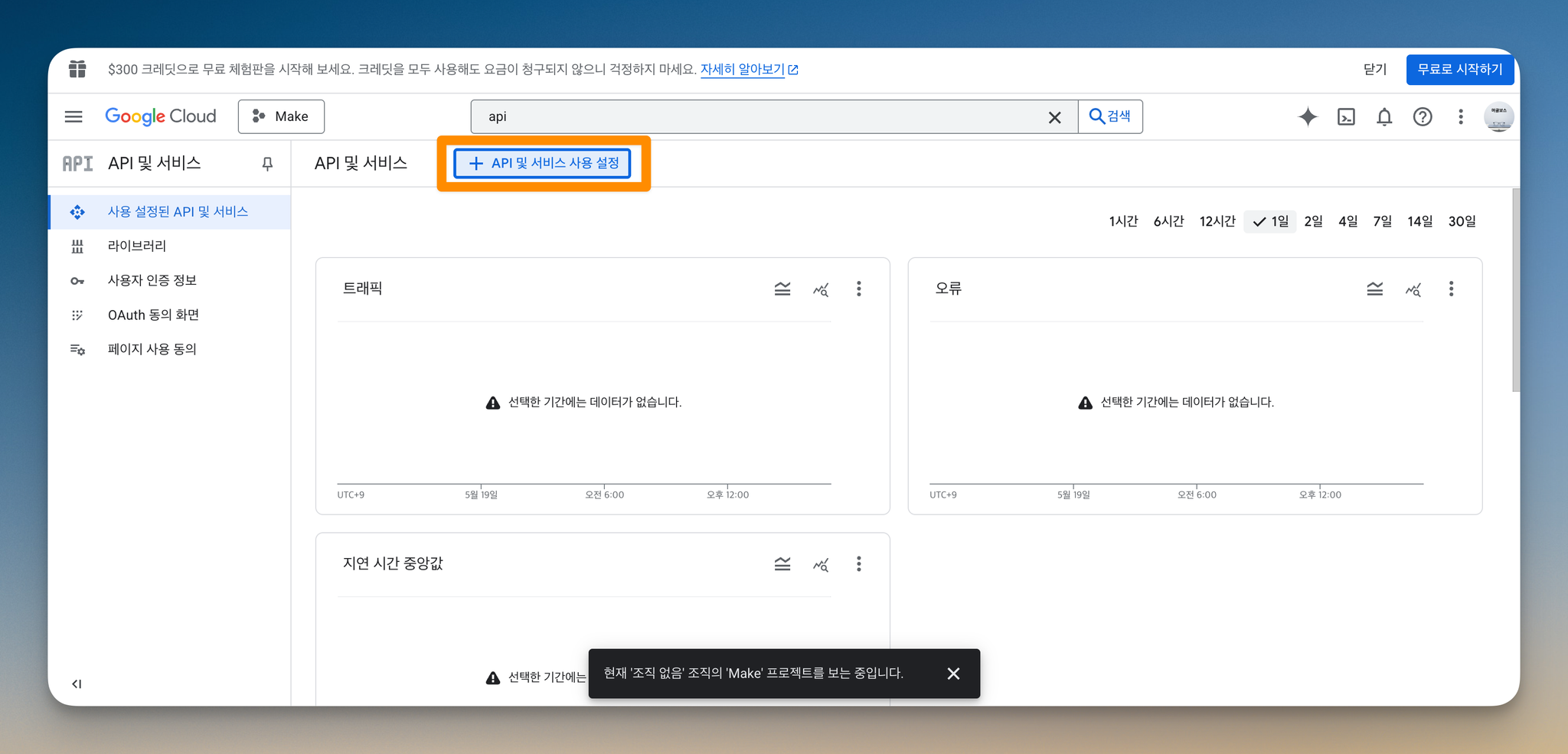This screenshot has height=754, width=1568.
Task: Open the main navigation hamburger menu
Action: coord(73,116)
